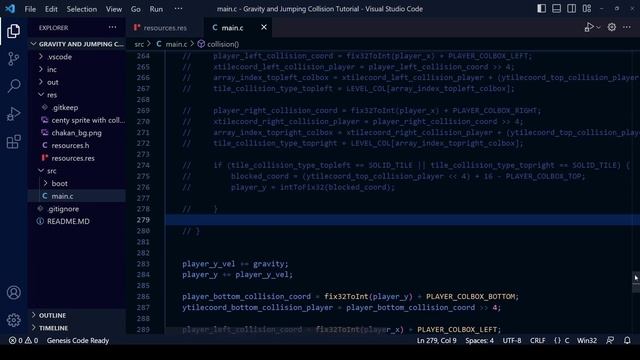Change indentation via Spaces: 4
Image resolution: width=640 pixels, height=360 pixels.
coord(479,340)
